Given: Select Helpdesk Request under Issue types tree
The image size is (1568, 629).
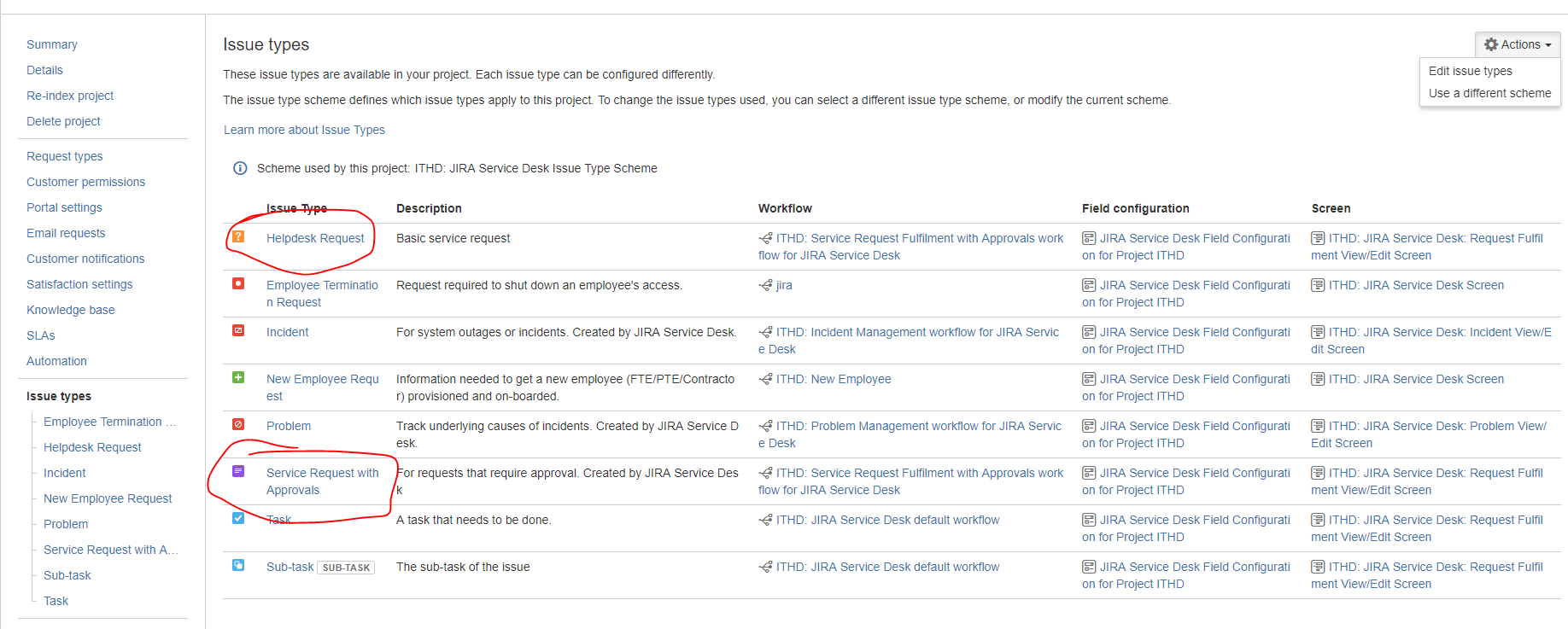Looking at the screenshot, I should click(x=92, y=447).
